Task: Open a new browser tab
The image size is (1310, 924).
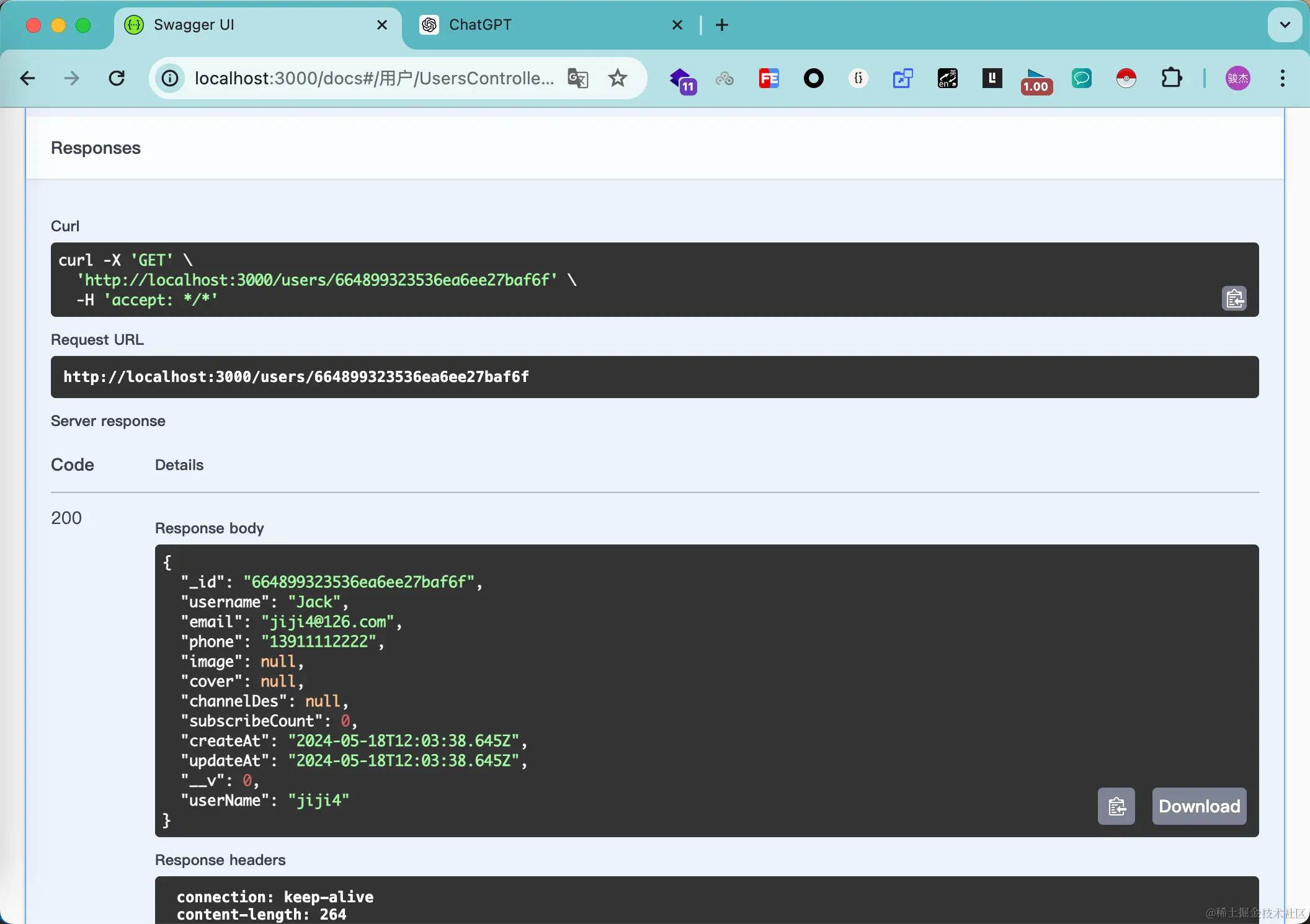Action: [x=722, y=25]
